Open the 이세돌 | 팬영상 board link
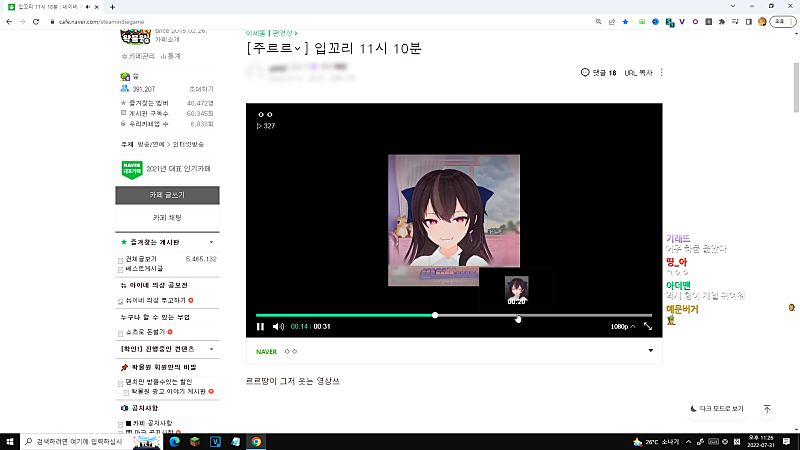Screen dimensions: 800x450 click(271, 33)
